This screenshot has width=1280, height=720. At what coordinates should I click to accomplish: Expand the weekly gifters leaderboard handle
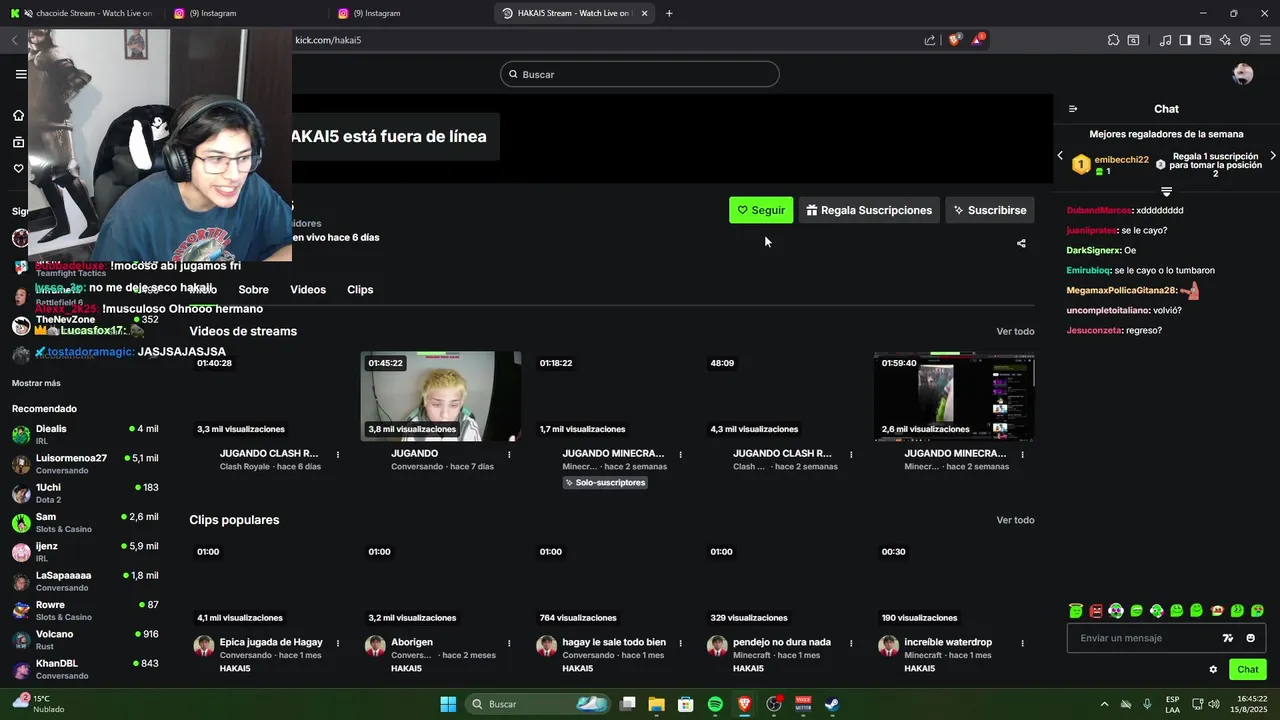(x=1166, y=191)
